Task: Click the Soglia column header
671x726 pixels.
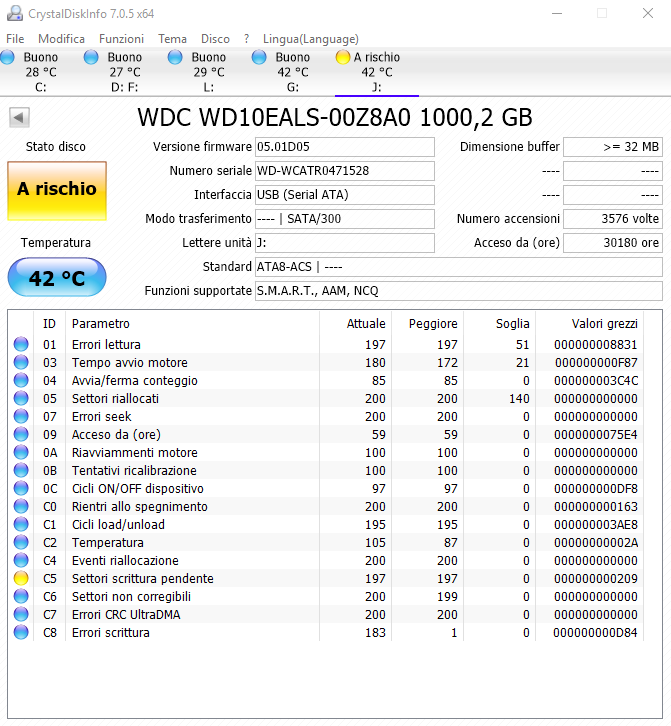Action: [500, 324]
